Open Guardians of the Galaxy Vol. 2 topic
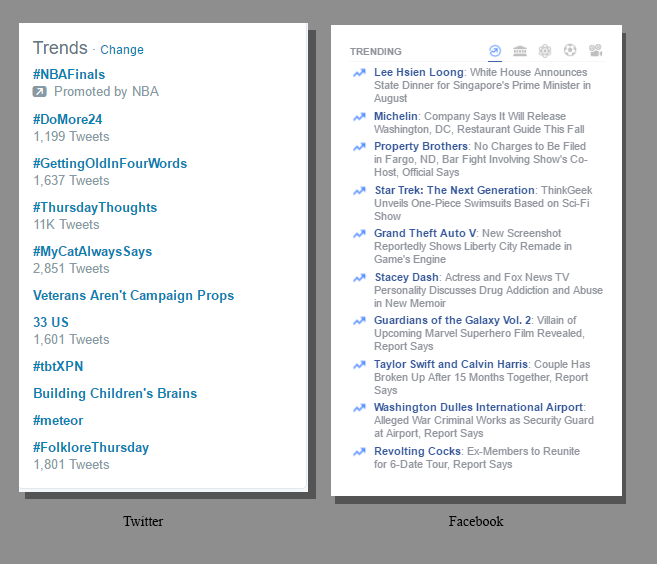Image resolution: width=657 pixels, height=564 pixels. pyautogui.click(x=453, y=320)
